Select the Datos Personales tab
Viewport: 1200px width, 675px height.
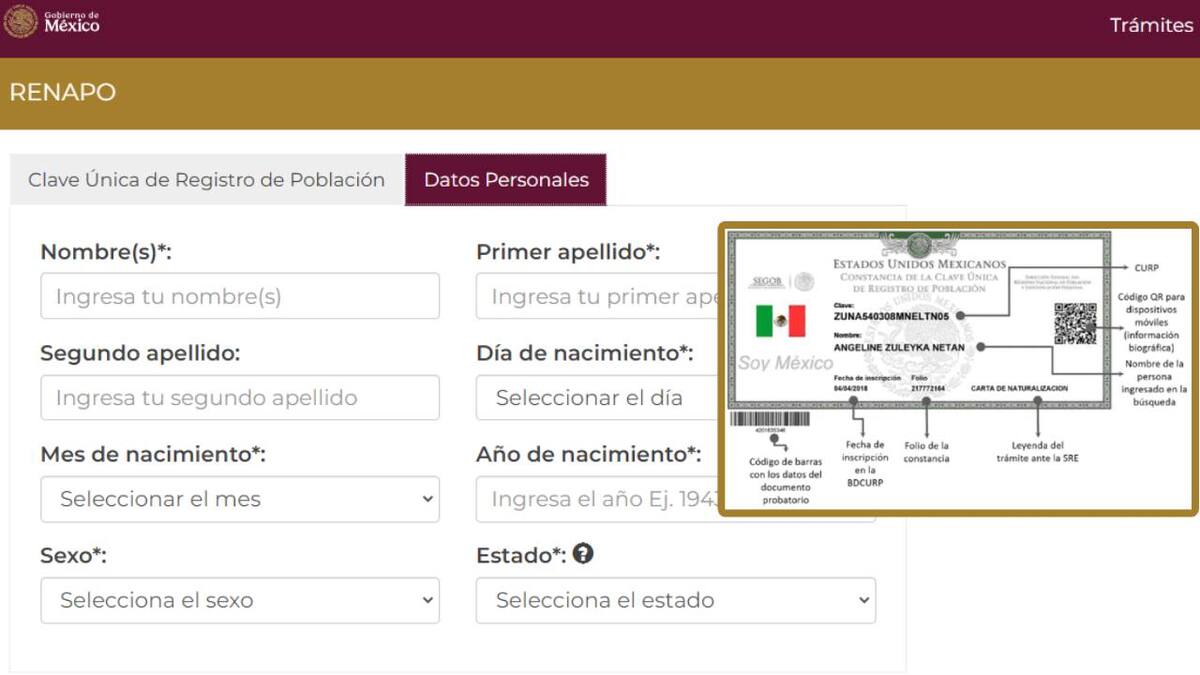pos(506,180)
